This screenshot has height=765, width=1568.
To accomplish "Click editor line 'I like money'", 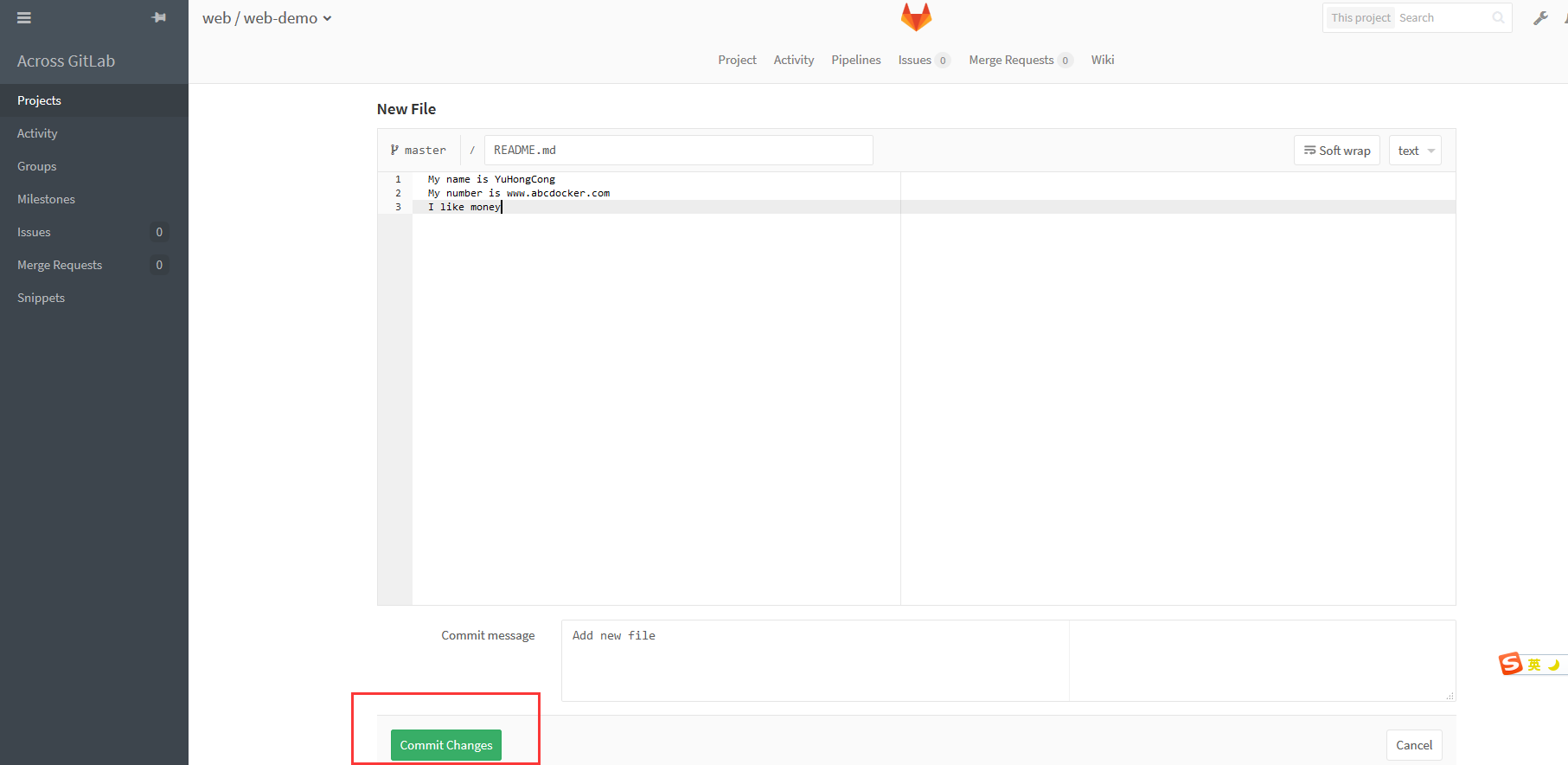I will [x=464, y=207].
